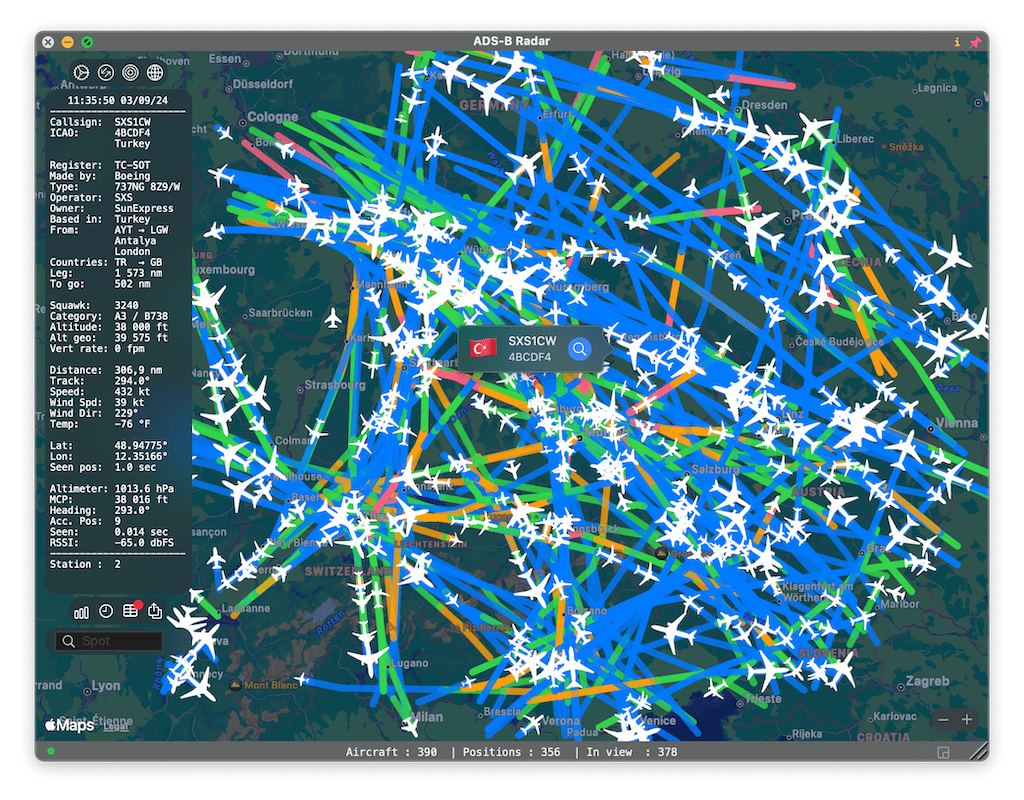Select the radar range rings icon
Screen dimensions: 1024x800
[x=130, y=71]
